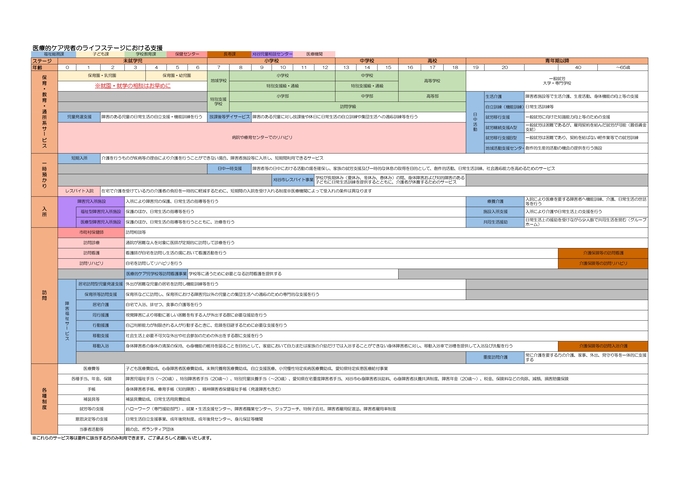Screen dimensions: 690x488
Task: Select the orange 保育課 legend swatch
Action: pos(230,54)
